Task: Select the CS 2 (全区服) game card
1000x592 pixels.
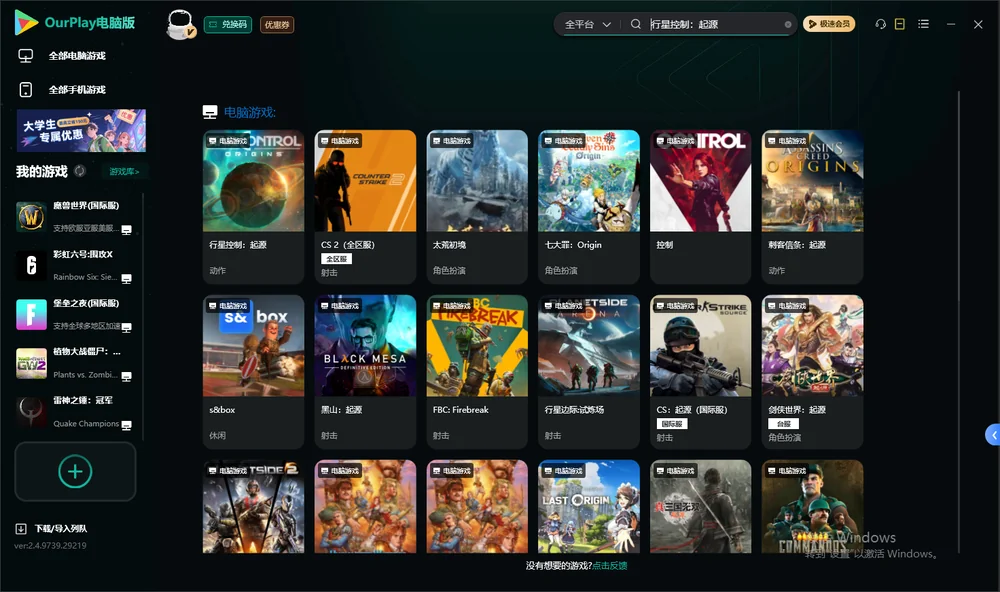Action: 365,207
